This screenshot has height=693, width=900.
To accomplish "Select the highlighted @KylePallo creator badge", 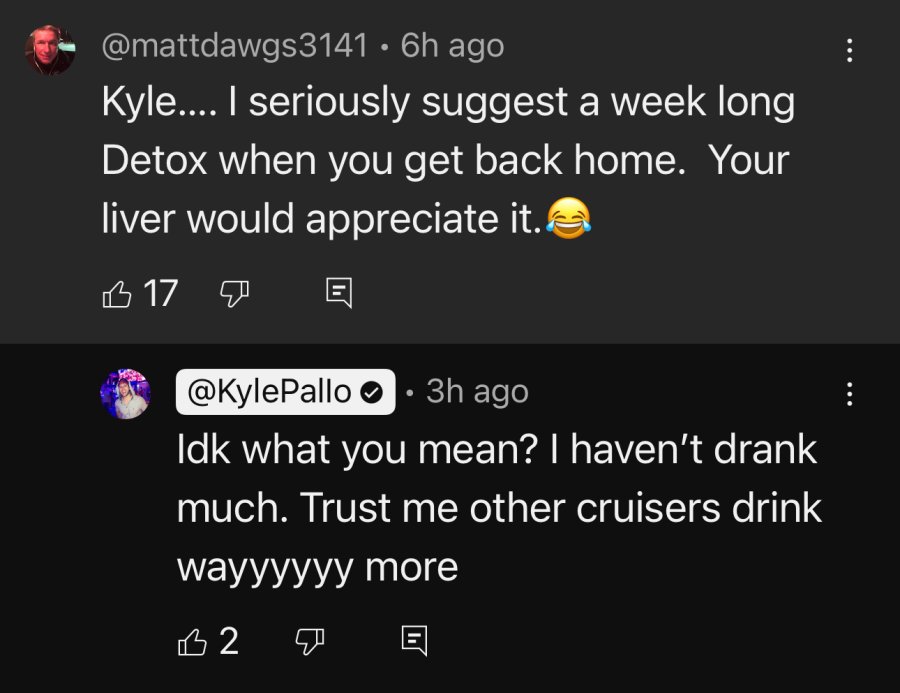I will click(285, 392).
